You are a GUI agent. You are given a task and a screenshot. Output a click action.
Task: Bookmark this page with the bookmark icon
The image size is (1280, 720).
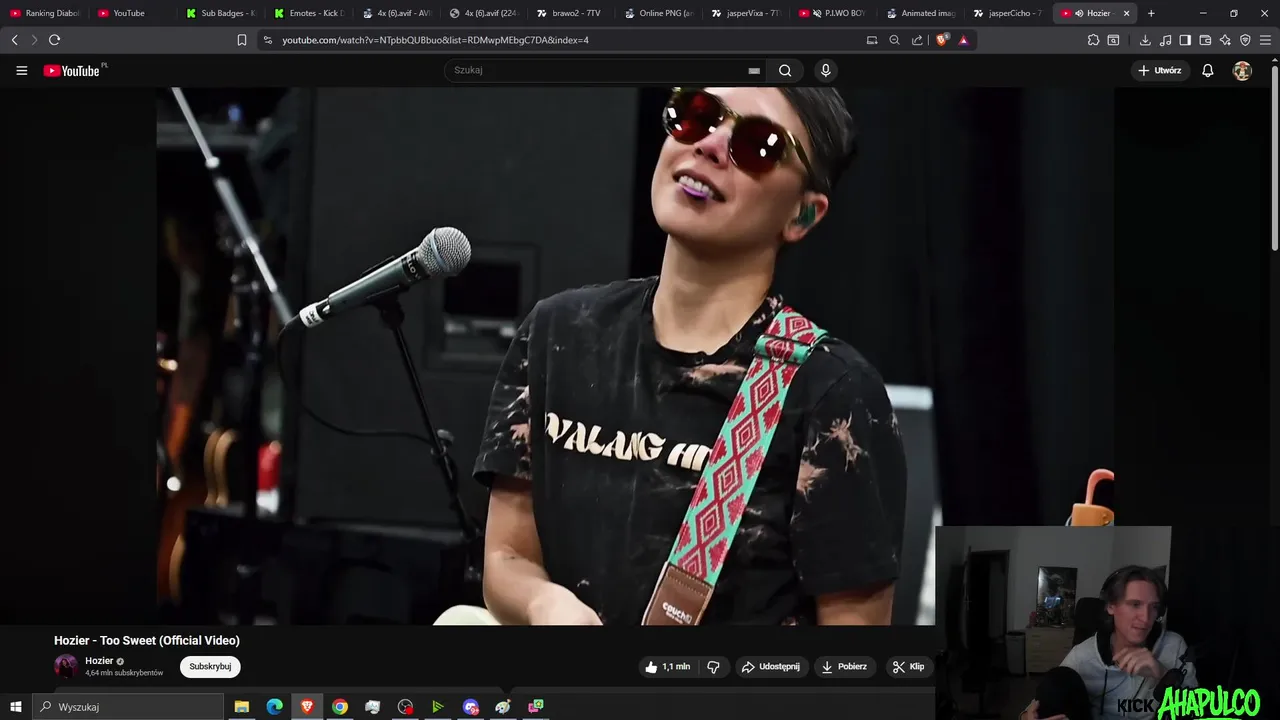click(x=241, y=40)
